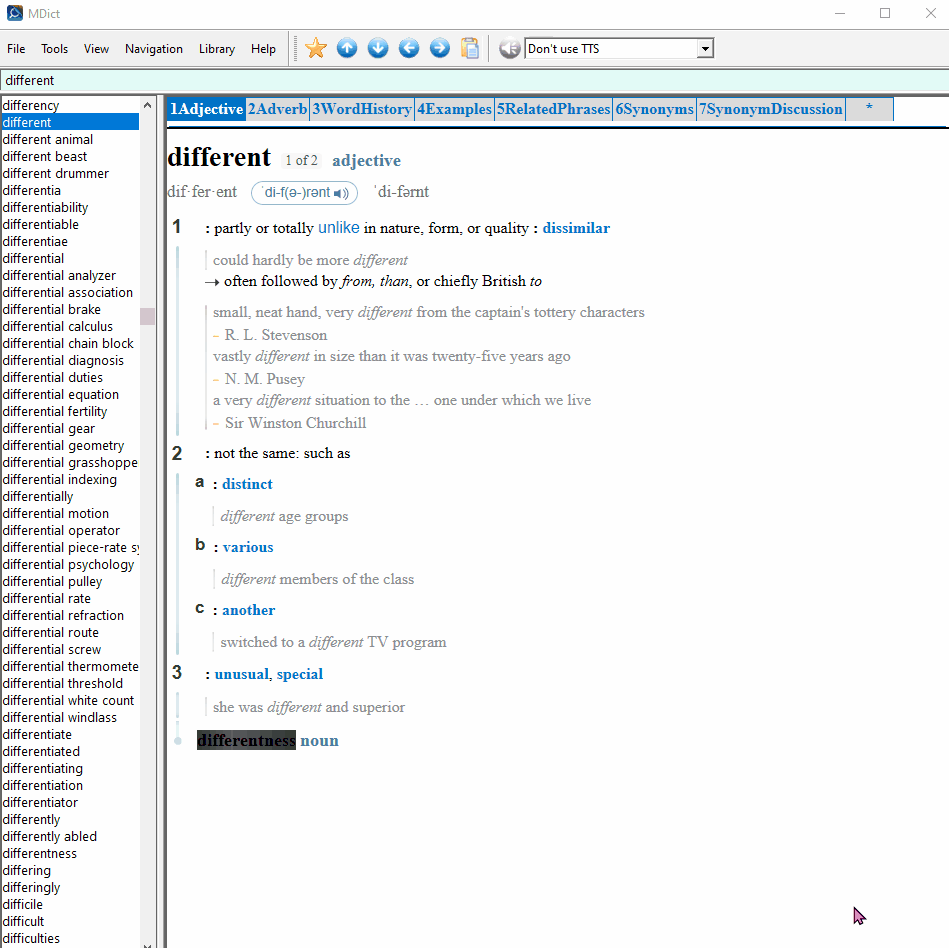Click the TTS speaker icon on toolbar
The width and height of the screenshot is (949, 948).
[x=509, y=47]
